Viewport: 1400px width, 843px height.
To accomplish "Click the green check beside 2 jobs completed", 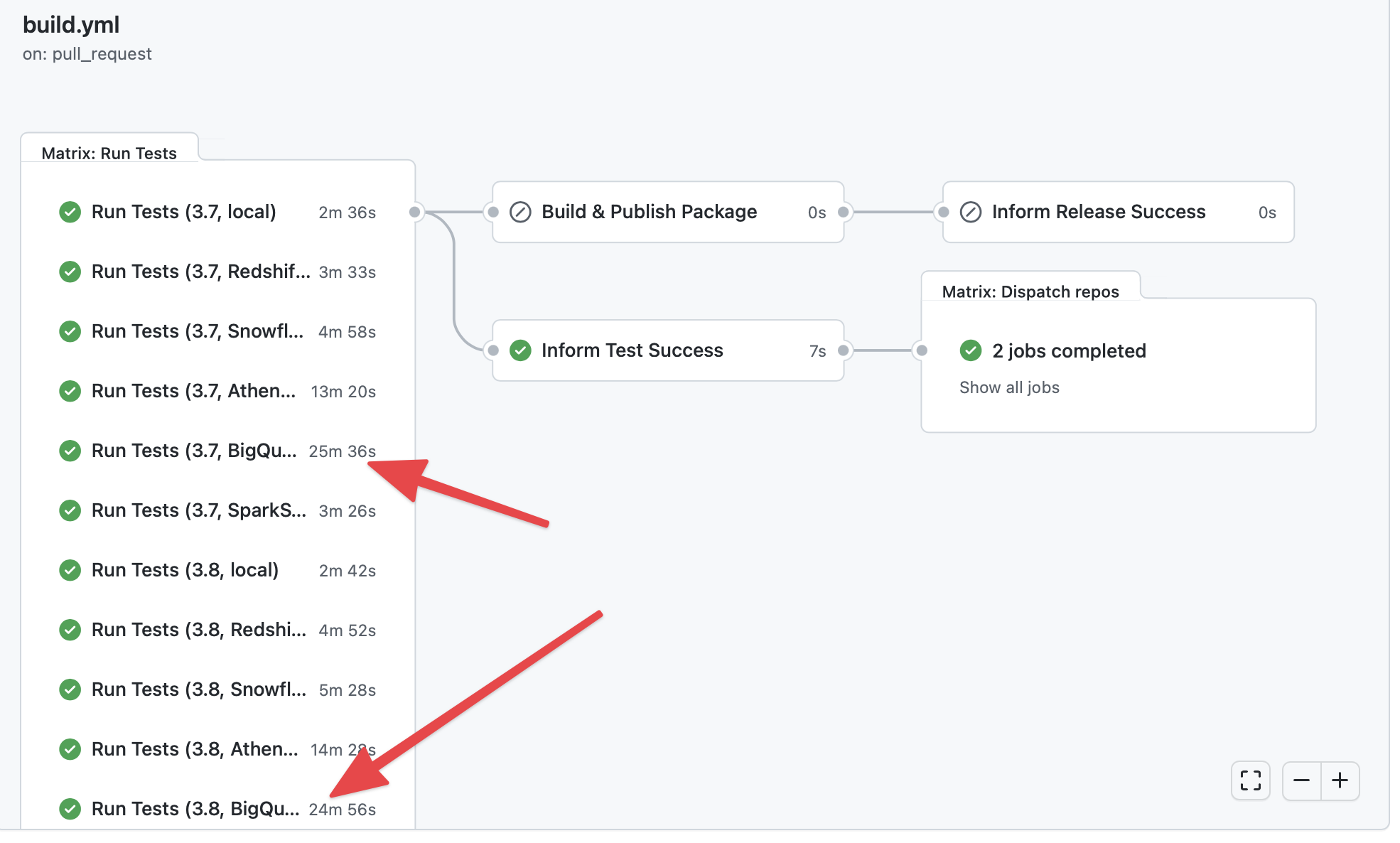I will coord(971,350).
